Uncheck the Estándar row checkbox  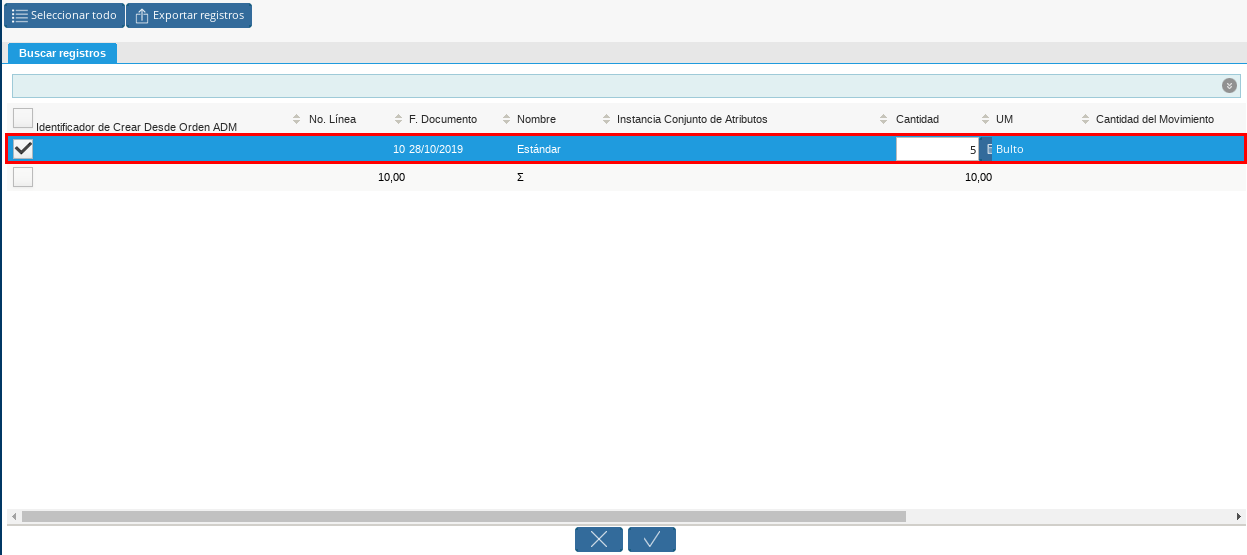tap(23, 149)
